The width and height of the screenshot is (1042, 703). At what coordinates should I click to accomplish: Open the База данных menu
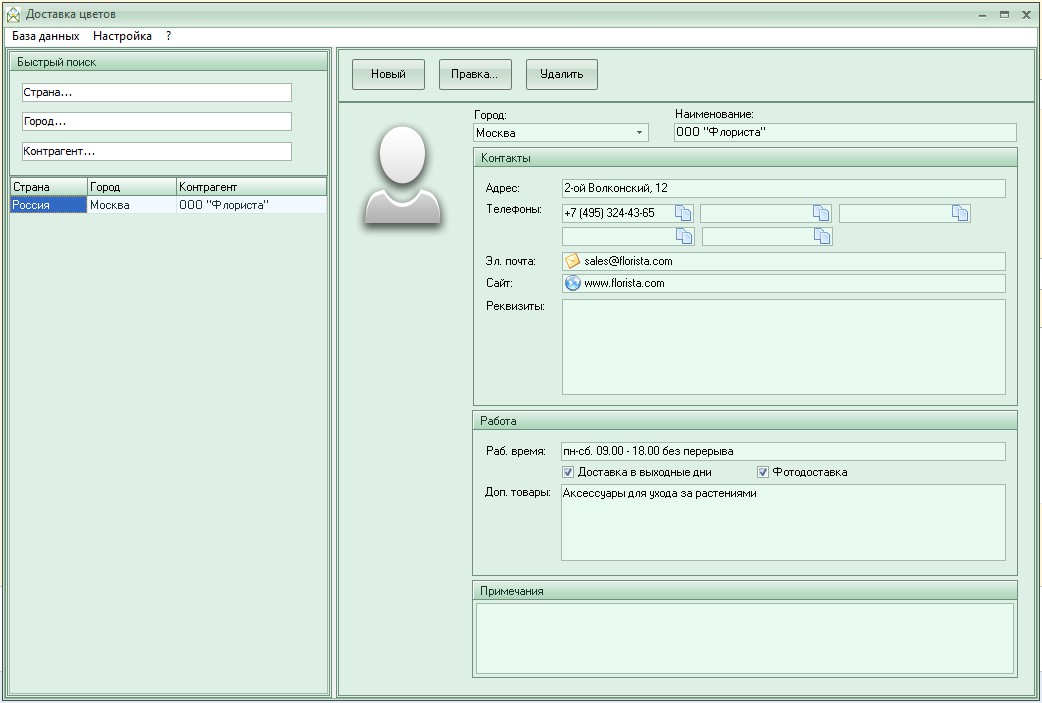(46, 36)
